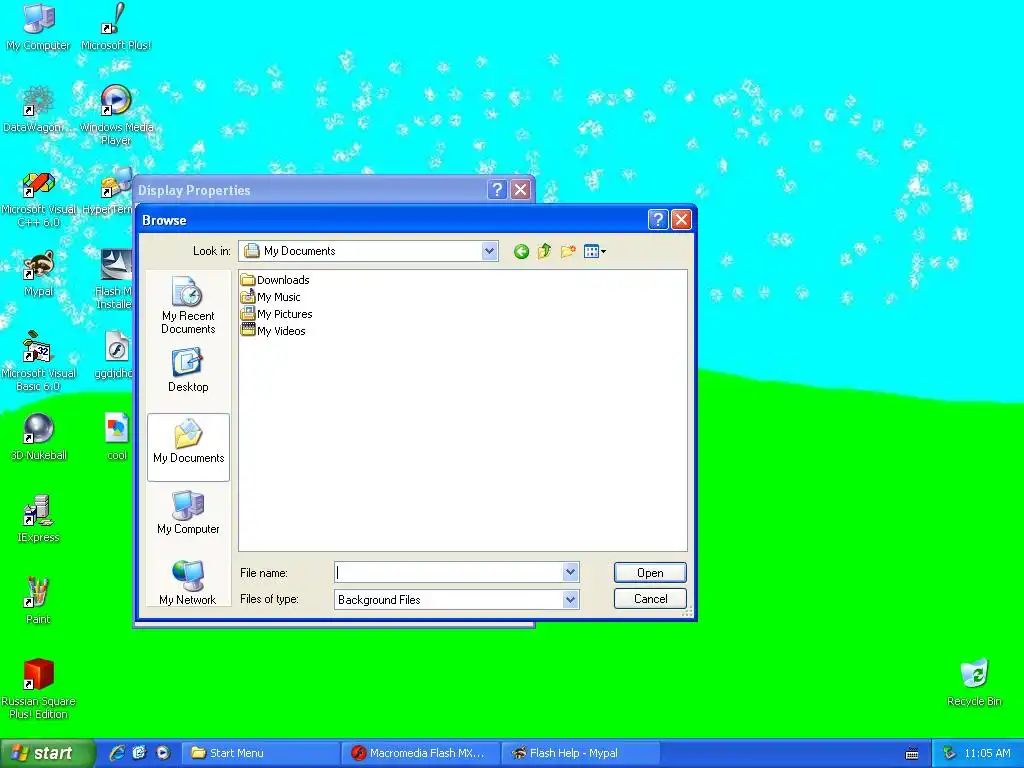1024x768 pixels.
Task: Jump to My Recent Documents in places bar
Action: click(x=188, y=305)
